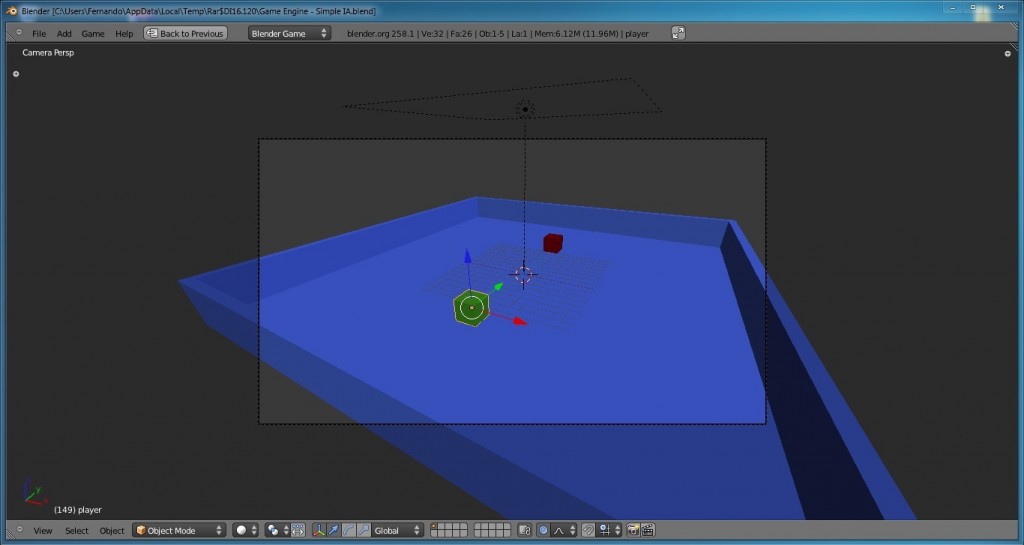Click the '(149) player' frame label

point(78,510)
